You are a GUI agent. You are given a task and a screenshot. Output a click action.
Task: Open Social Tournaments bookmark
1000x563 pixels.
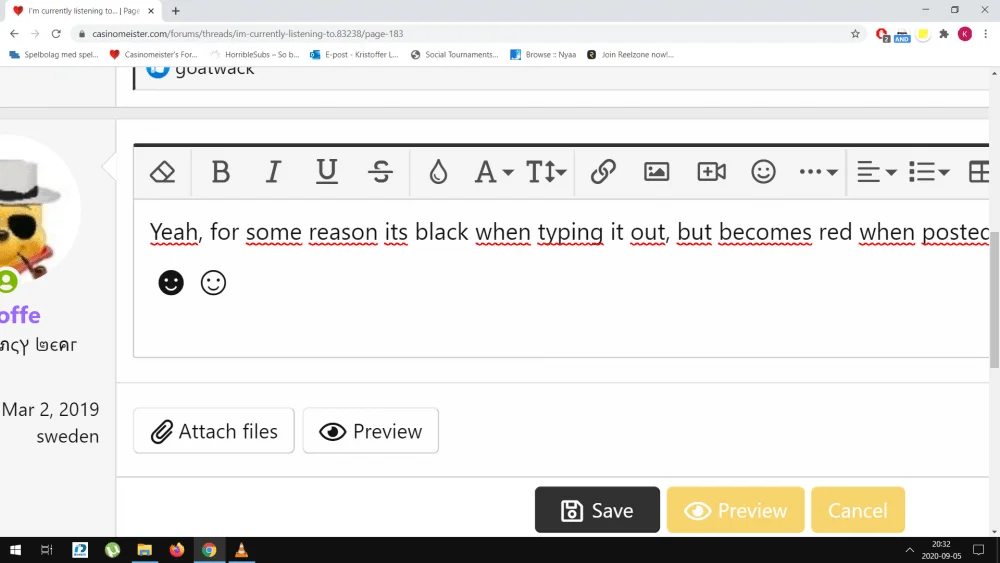click(455, 55)
